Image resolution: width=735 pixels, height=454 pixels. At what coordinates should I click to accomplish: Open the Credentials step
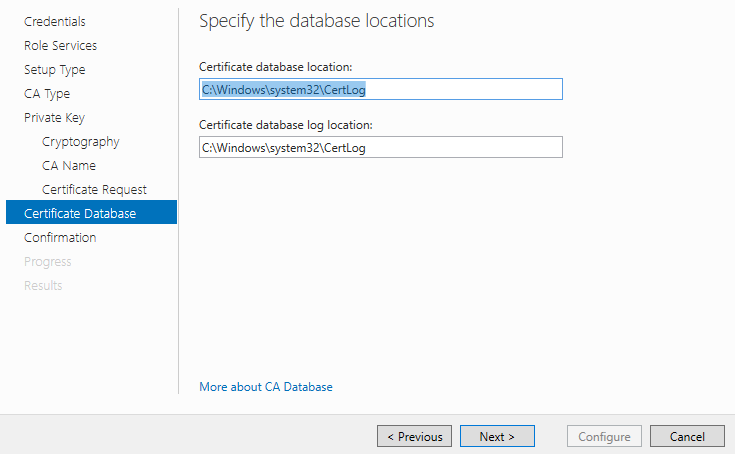coord(55,22)
